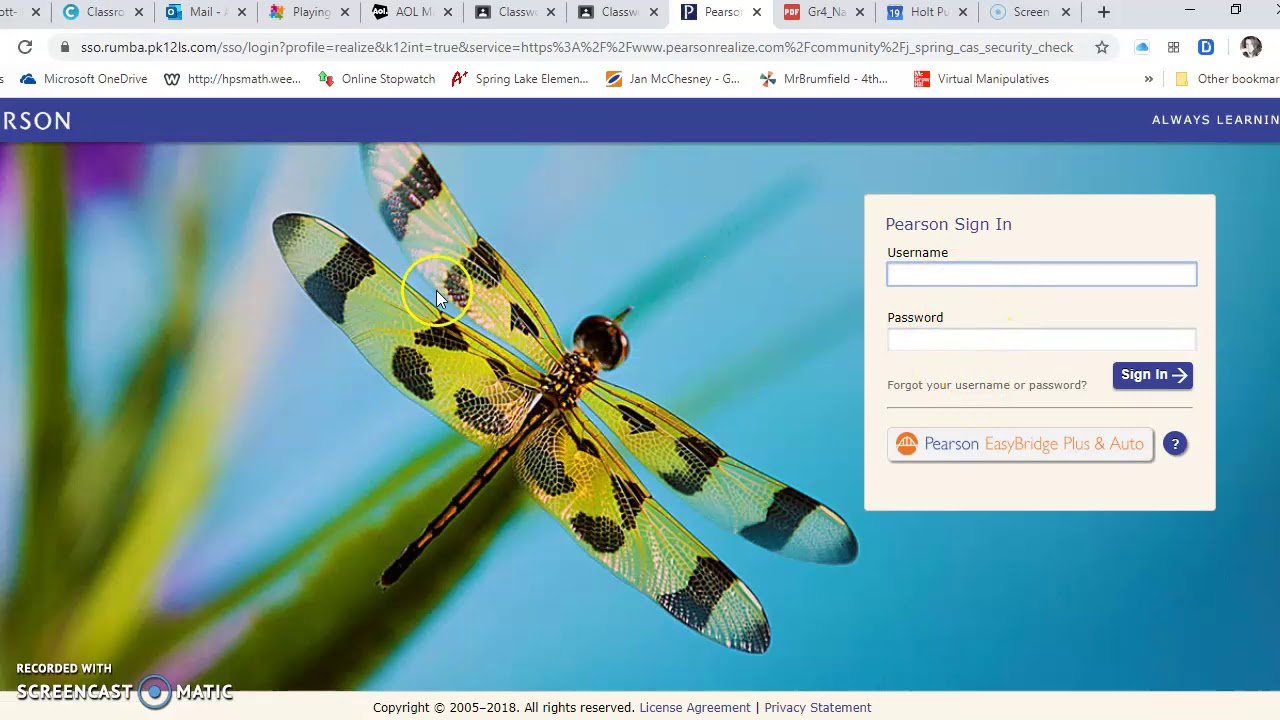Click the Pearson logo in the header

tap(35, 121)
